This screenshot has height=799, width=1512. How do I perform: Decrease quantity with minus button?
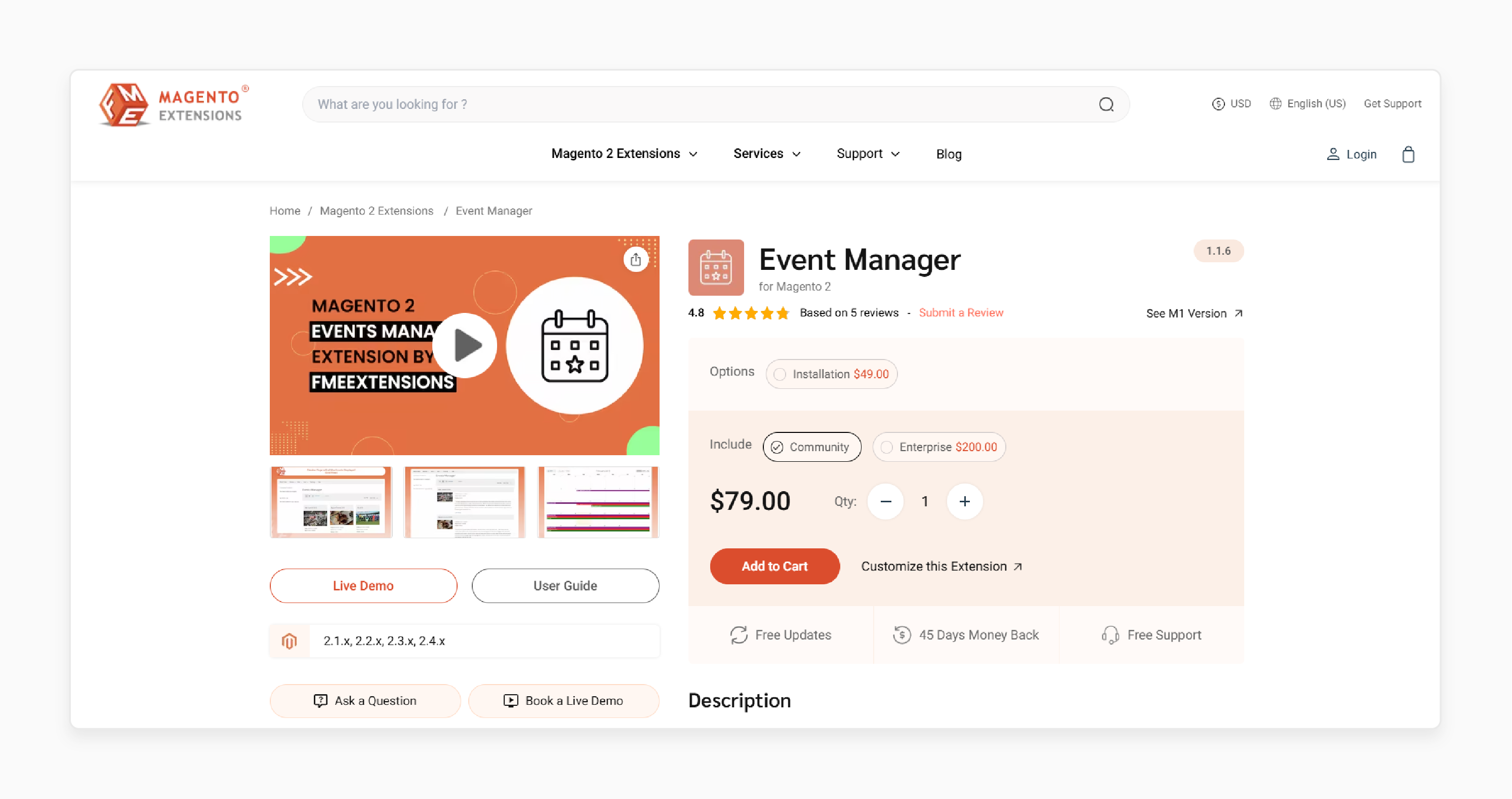click(886, 501)
